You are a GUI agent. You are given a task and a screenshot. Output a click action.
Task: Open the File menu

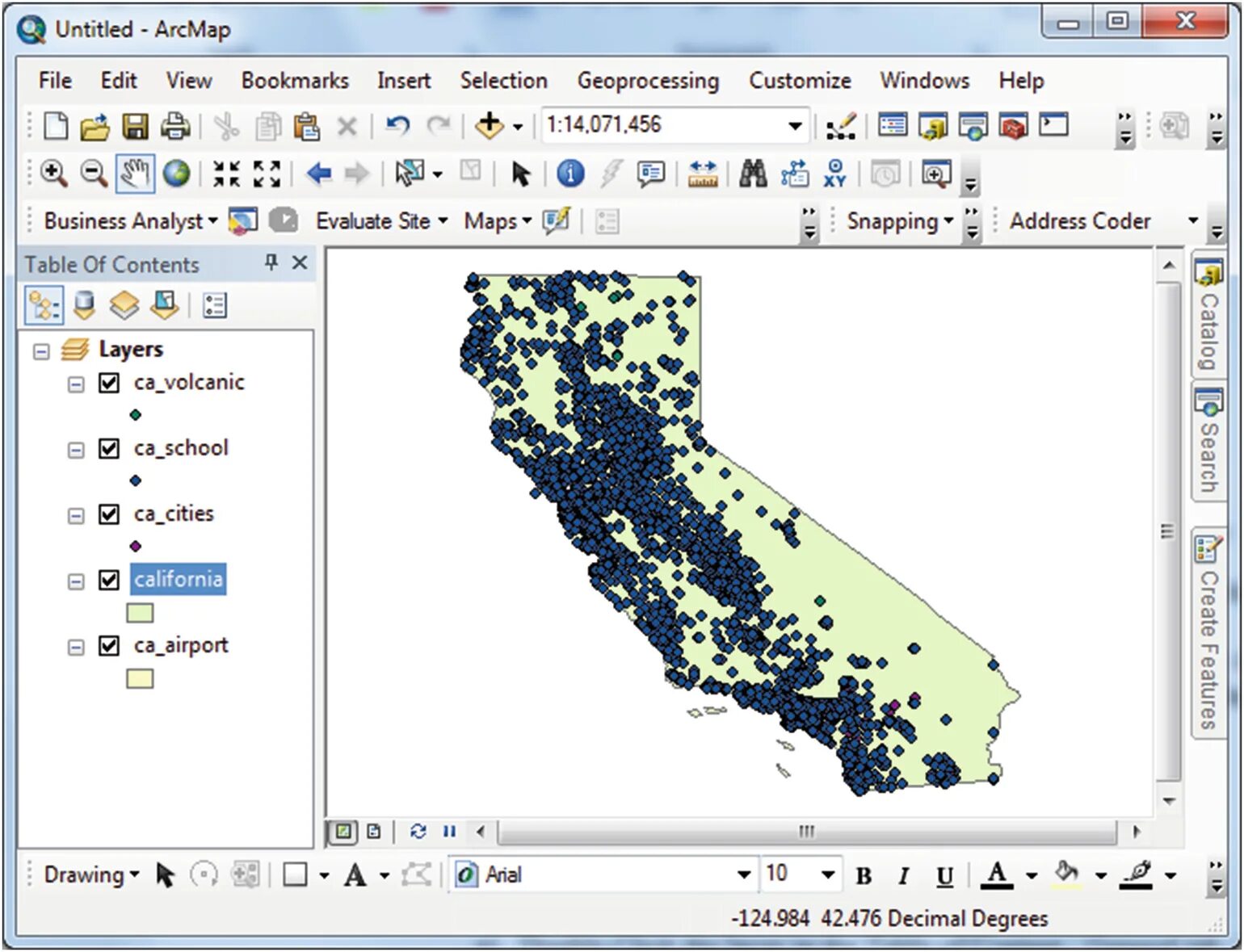(x=55, y=81)
